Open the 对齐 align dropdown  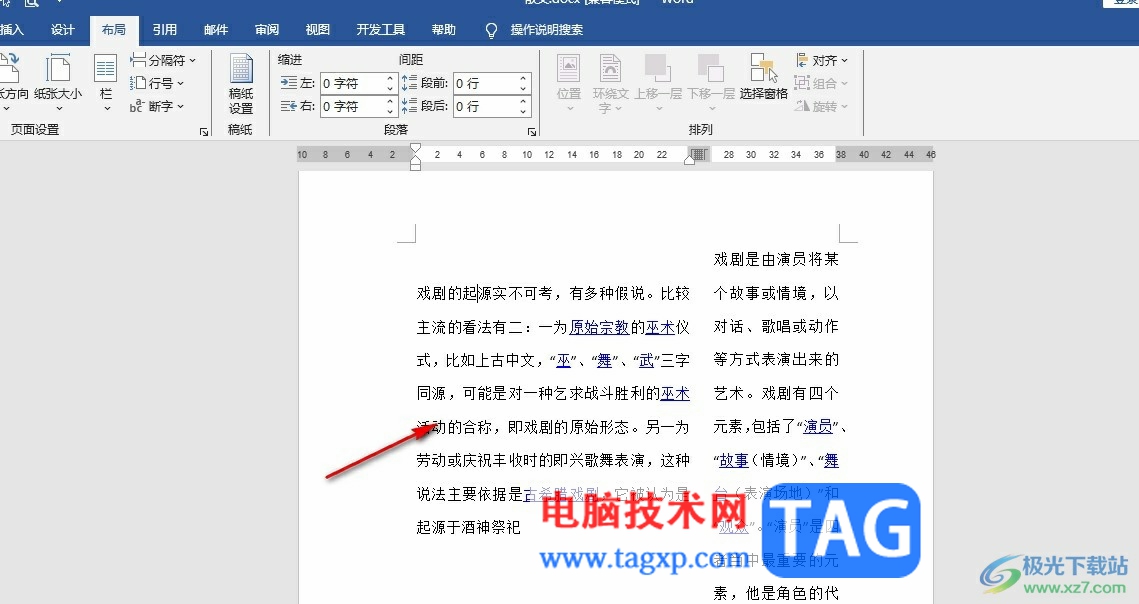[x=822, y=60]
